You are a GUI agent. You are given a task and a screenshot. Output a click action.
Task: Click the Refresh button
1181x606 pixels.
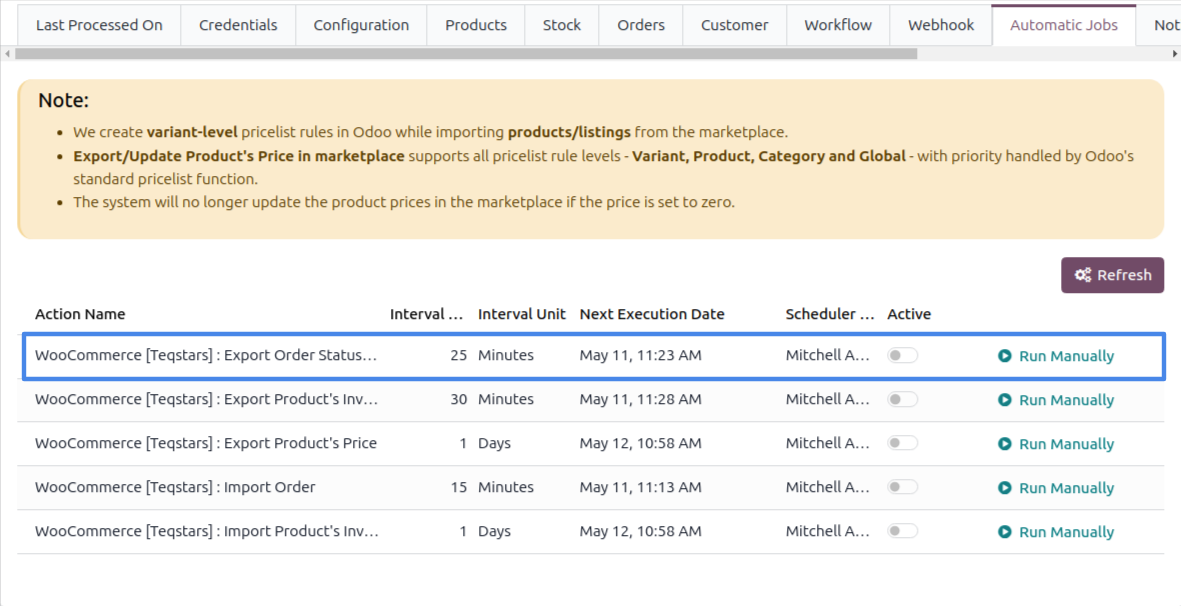[x=1112, y=275]
